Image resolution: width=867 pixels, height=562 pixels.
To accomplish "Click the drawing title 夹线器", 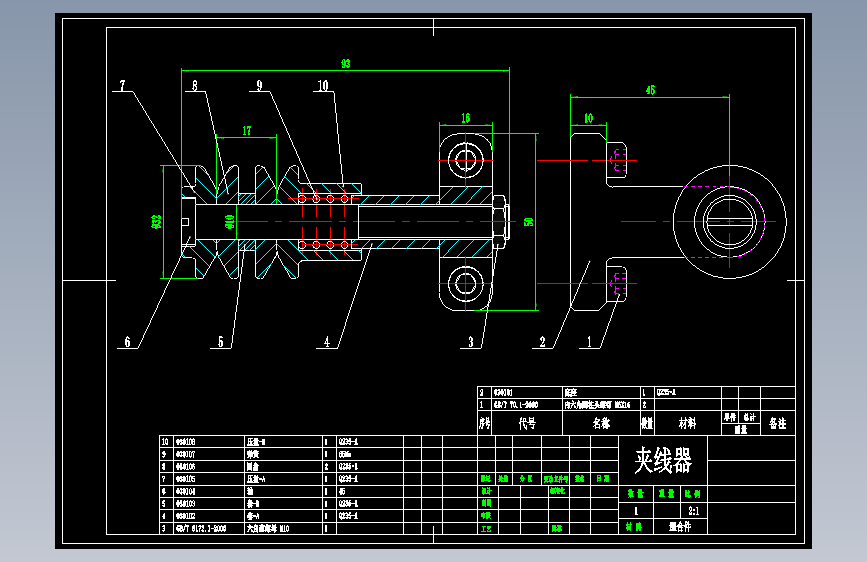I will point(663,460).
